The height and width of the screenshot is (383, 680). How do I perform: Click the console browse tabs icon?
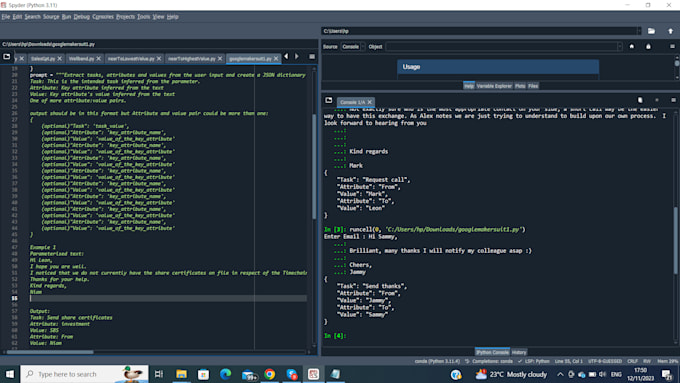329,101
